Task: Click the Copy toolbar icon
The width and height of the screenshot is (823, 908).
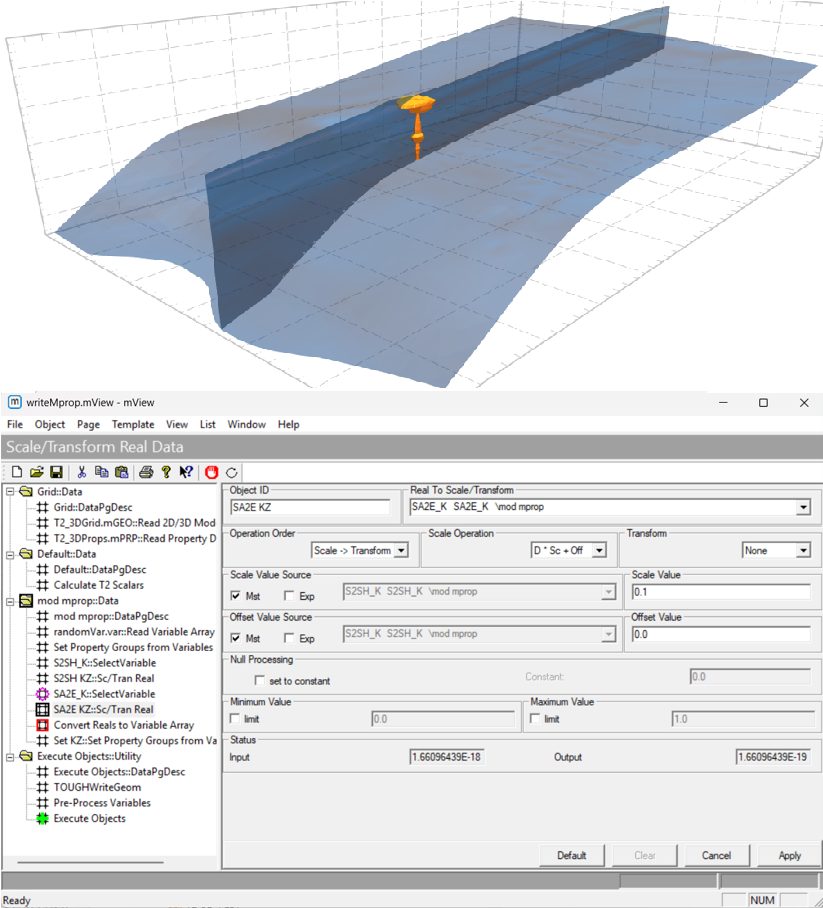Action: pos(101,472)
